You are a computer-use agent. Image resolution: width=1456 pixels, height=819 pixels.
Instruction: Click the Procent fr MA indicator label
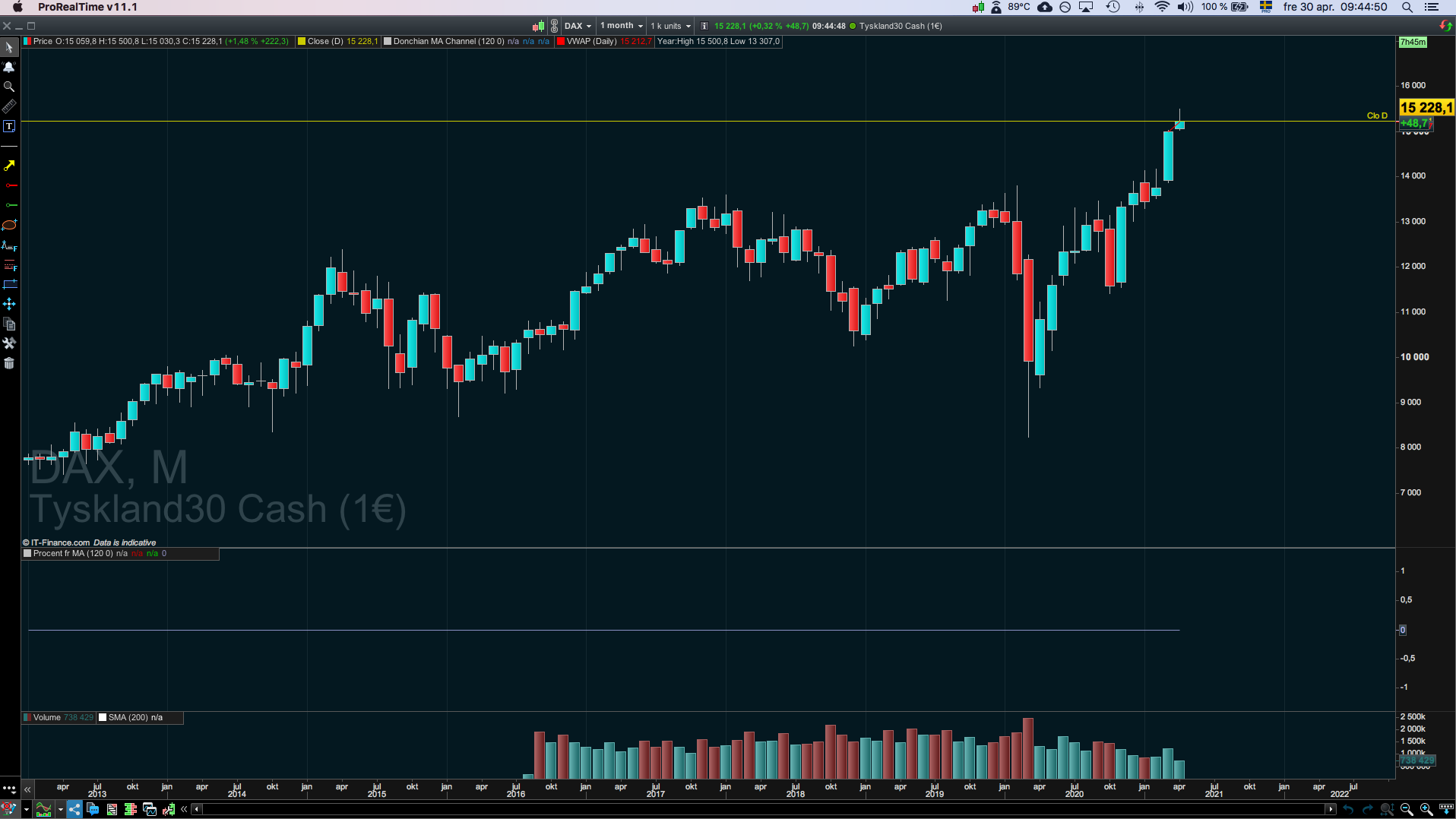[x=73, y=554]
